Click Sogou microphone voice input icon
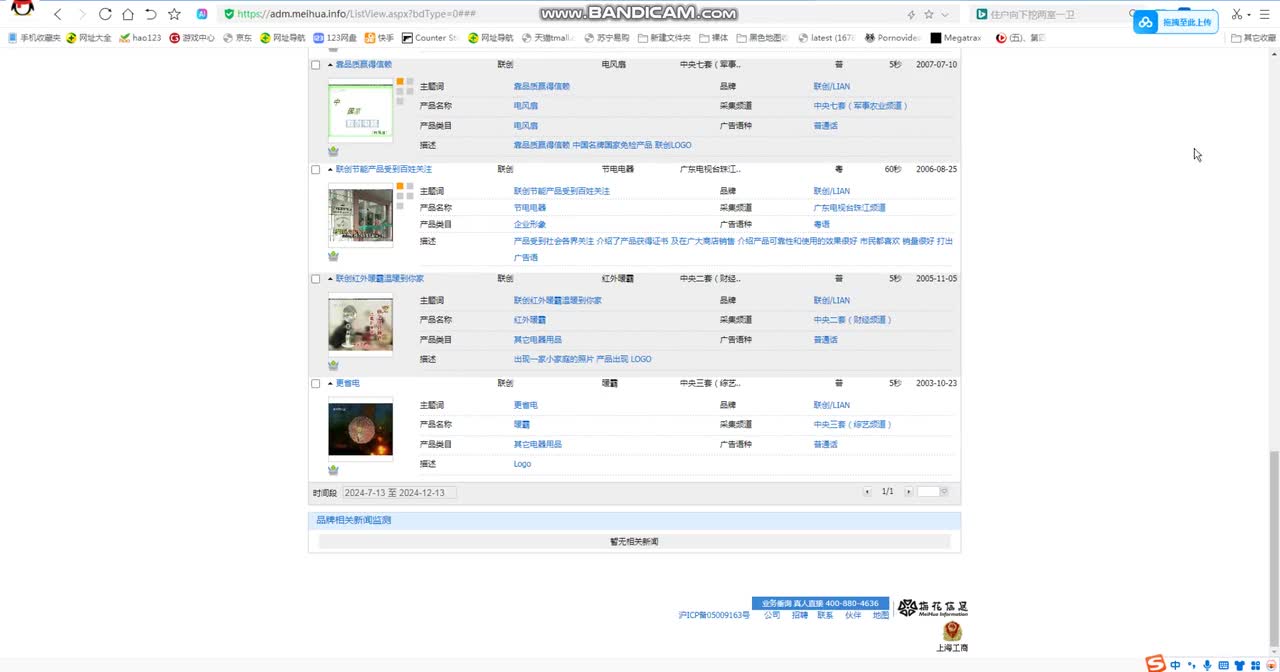Image resolution: width=1280 pixels, height=672 pixels. 1207,665
